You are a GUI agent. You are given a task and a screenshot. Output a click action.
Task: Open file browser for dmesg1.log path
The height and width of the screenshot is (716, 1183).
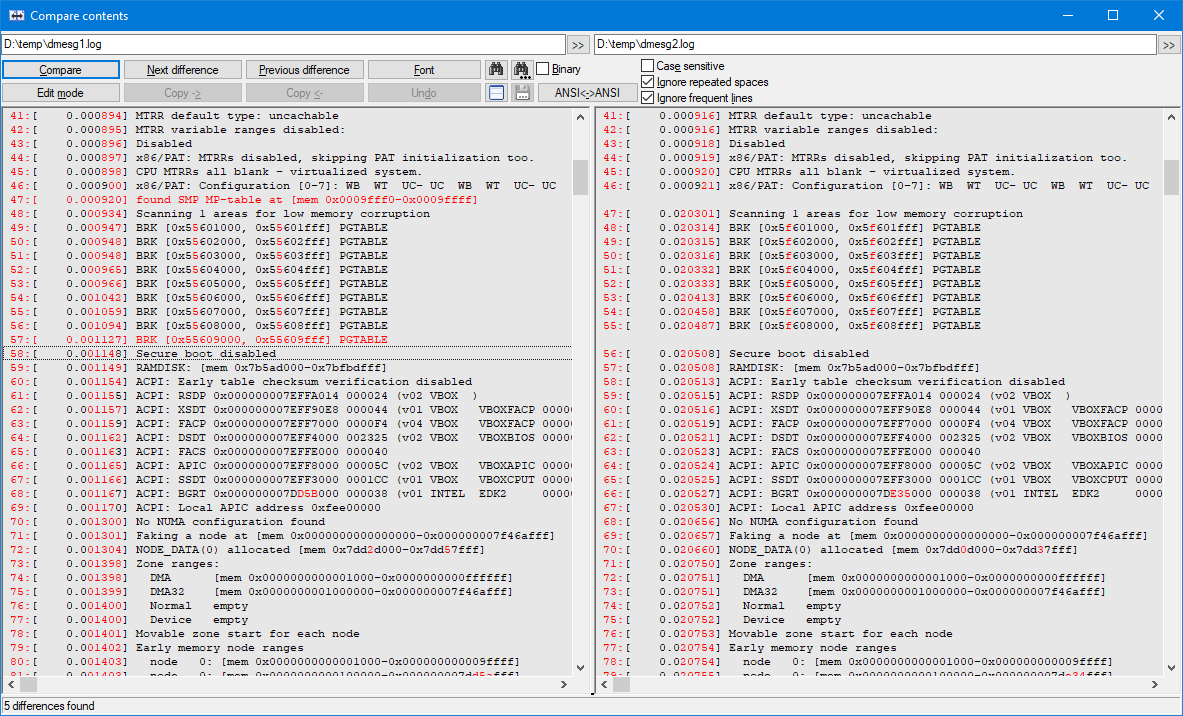coord(578,45)
